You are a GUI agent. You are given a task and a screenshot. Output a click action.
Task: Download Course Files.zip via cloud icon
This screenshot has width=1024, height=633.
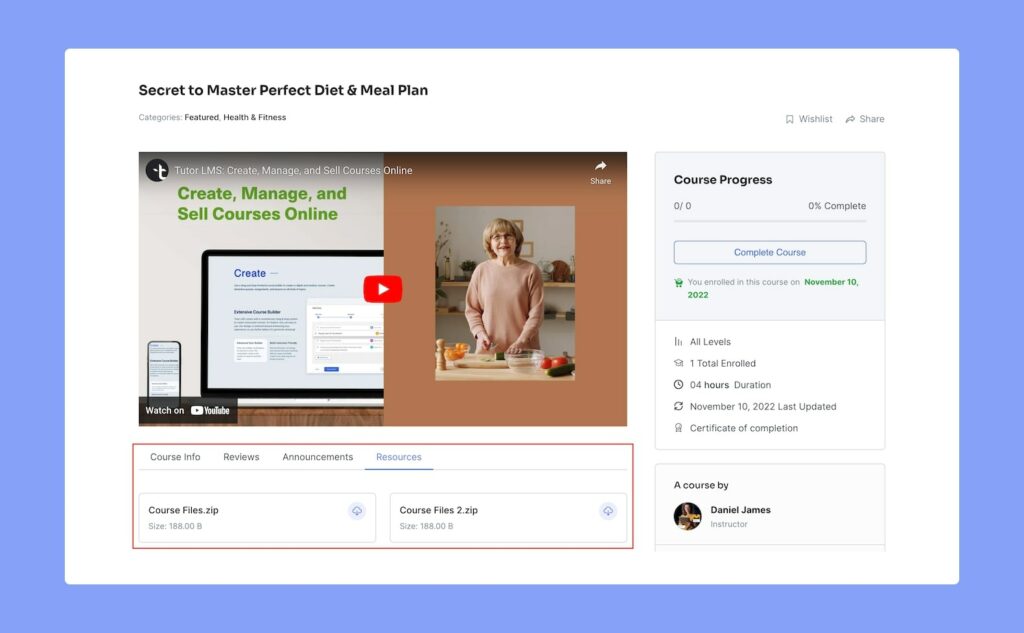[357, 511]
